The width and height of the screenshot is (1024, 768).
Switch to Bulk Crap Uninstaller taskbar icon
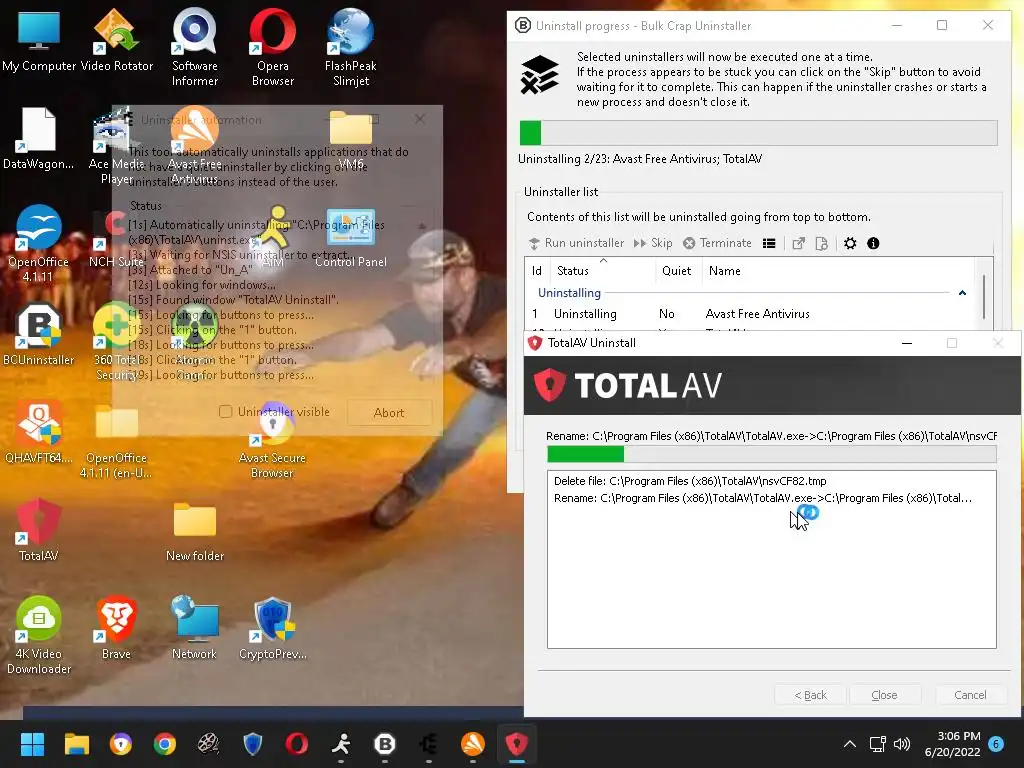point(385,744)
